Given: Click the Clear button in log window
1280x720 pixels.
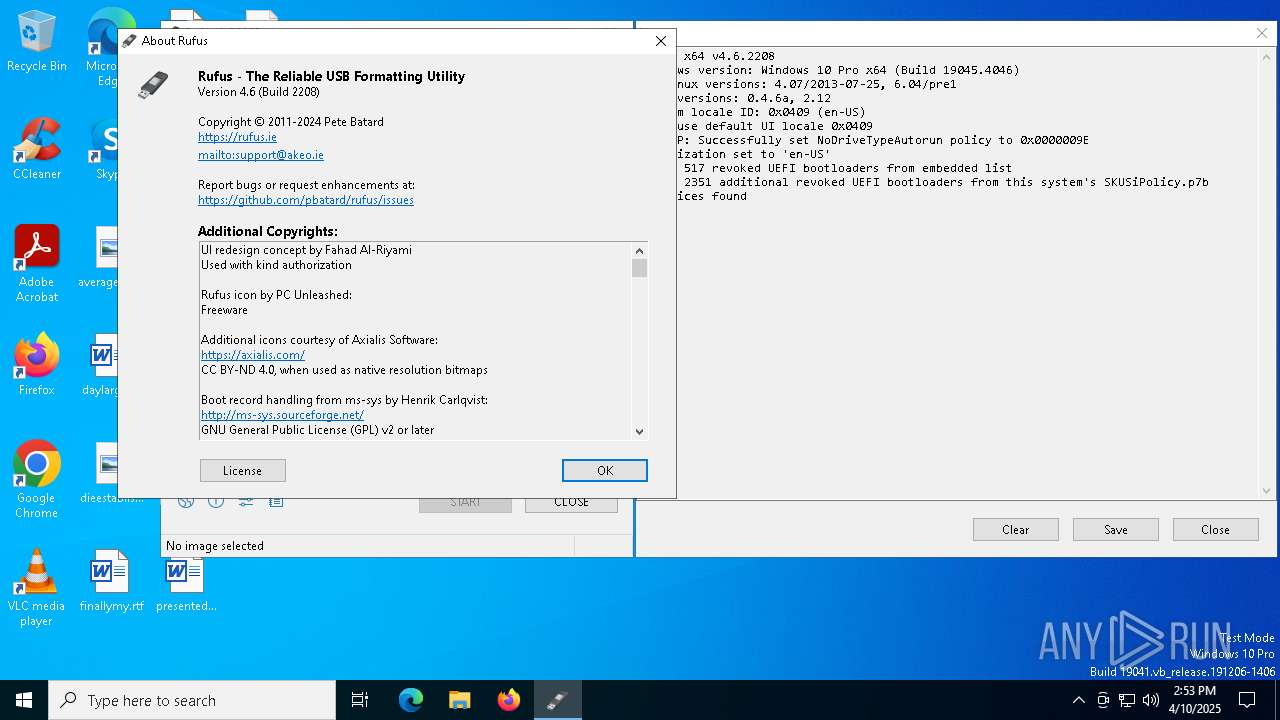Looking at the screenshot, I should click(x=1016, y=530).
